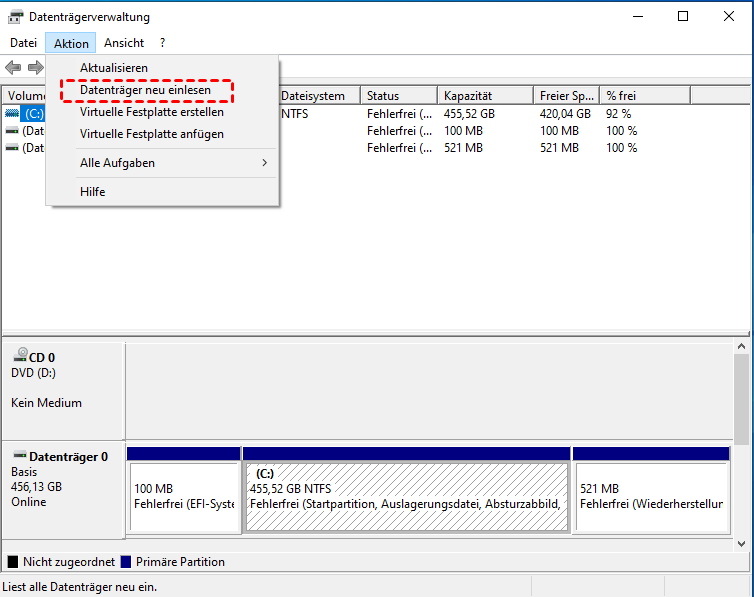The height and width of the screenshot is (597, 754).
Task: Click the Kein Medium text
Action: click(46, 403)
